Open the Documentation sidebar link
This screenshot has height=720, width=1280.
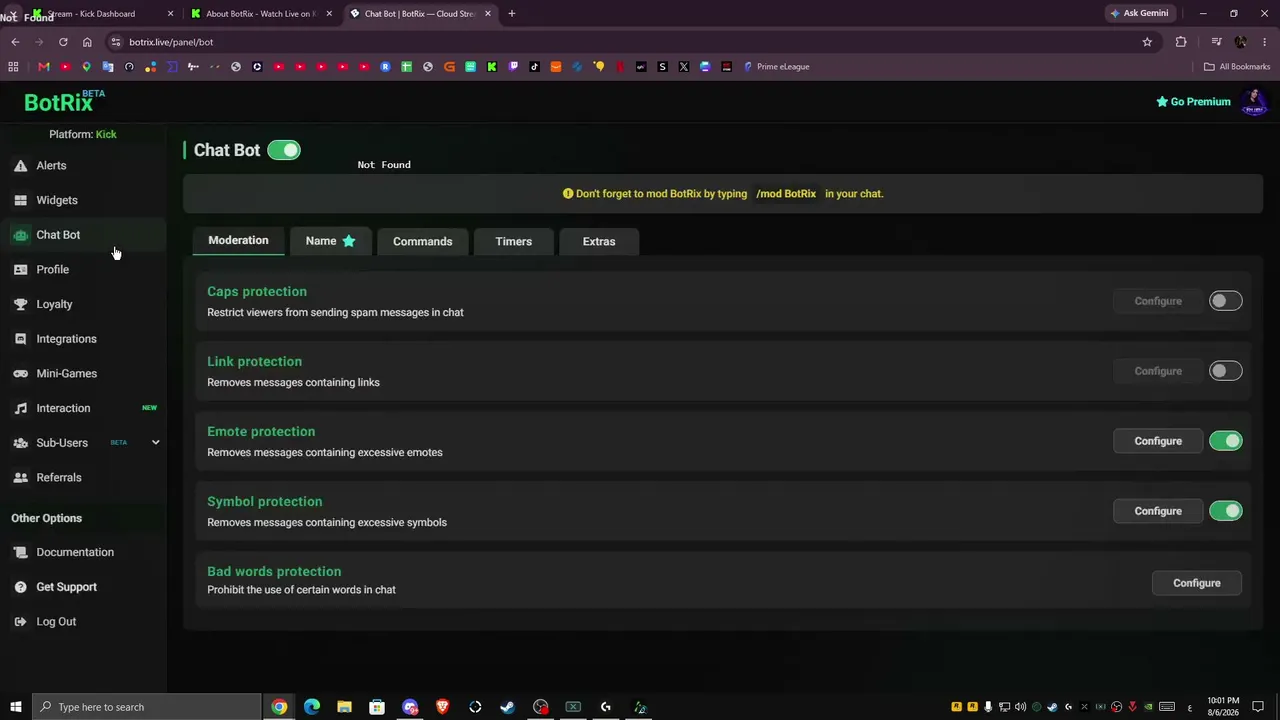(75, 552)
